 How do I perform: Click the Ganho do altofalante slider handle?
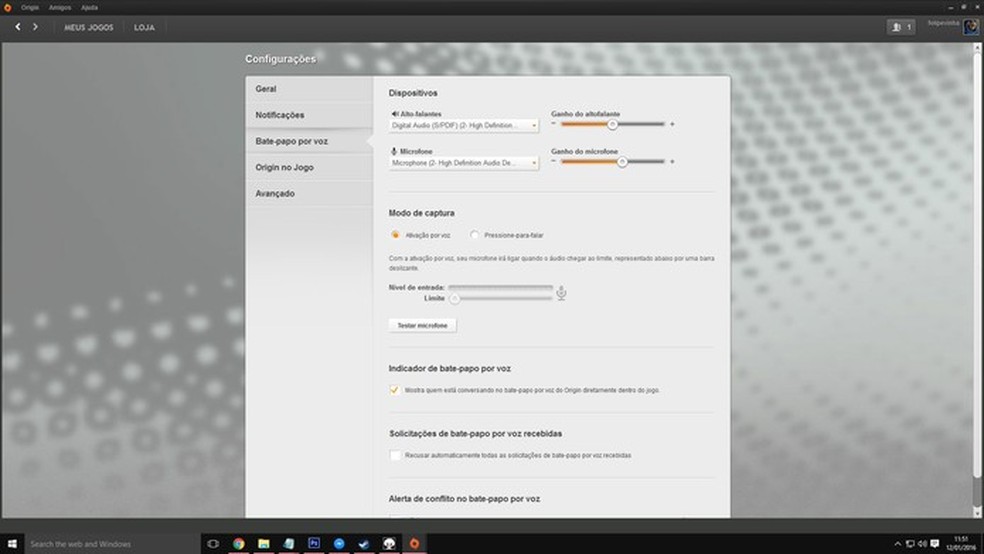click(x=612, y=124)
